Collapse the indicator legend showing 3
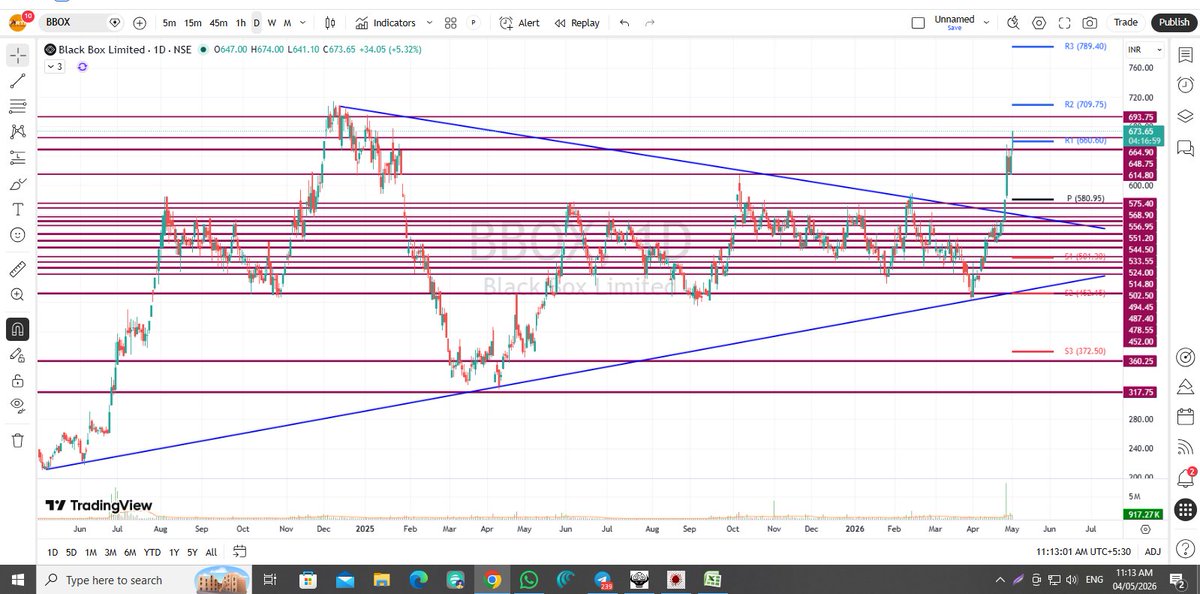The image size is (1200, 594). click(x=53, y=66)
